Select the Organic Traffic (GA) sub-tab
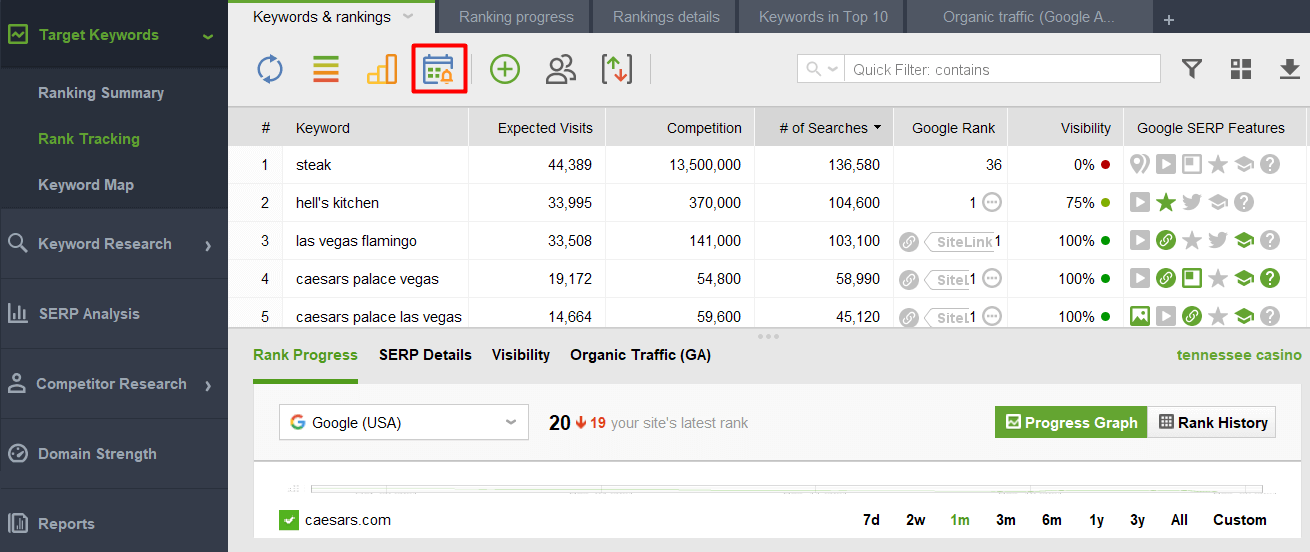 point(640,355)
